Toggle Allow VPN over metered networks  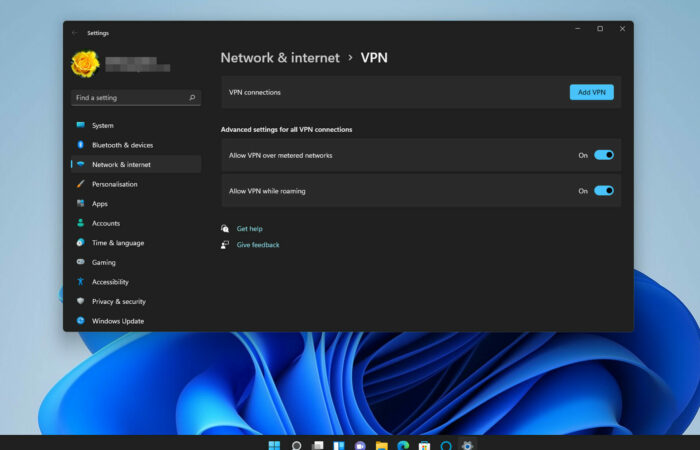tap(604, 155)
